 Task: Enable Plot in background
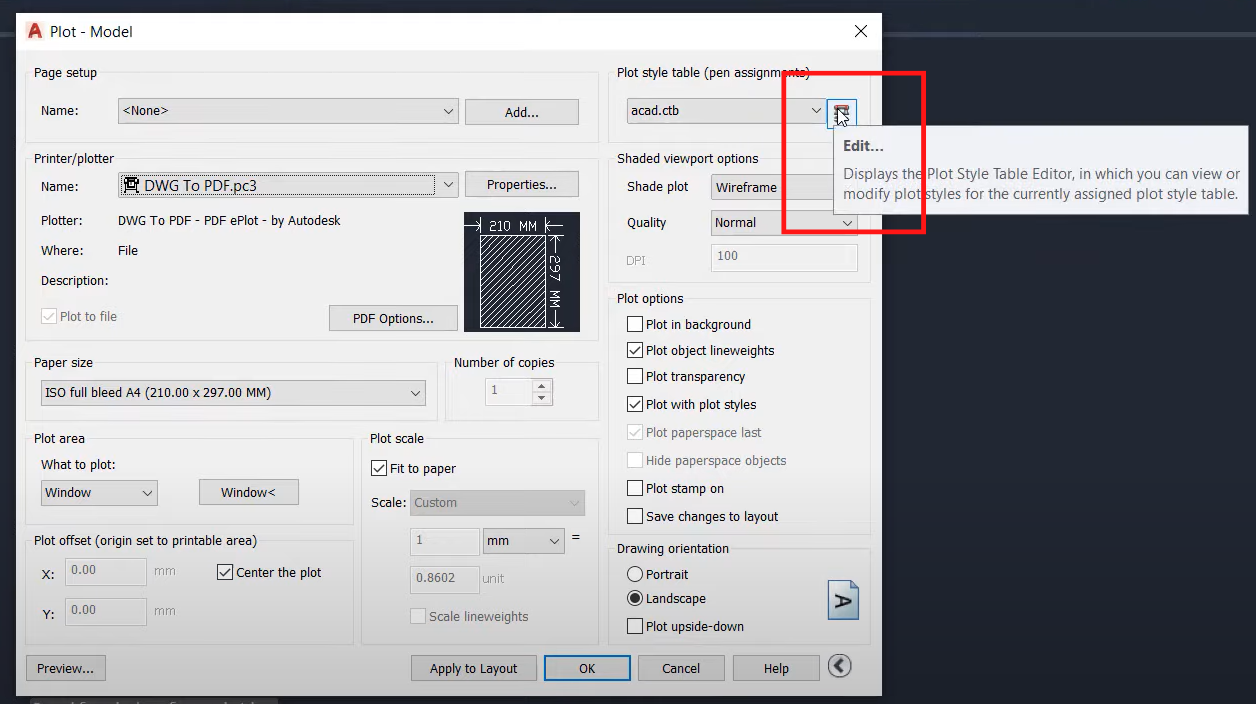click(x=634, y=324)
